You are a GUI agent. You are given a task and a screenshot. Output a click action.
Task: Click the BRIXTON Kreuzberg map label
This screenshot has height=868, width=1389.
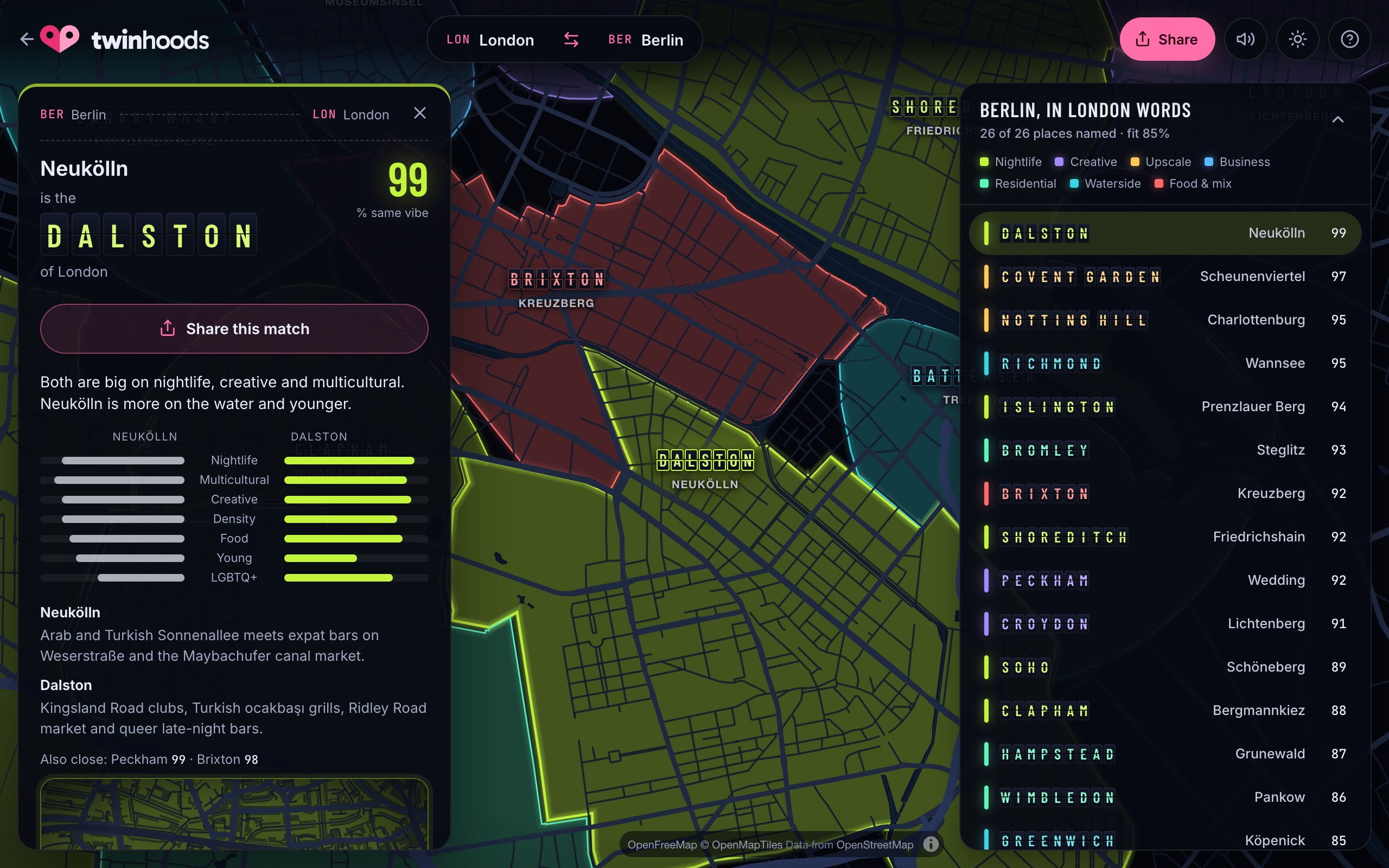pyautogui.click(x=557, y=289)
